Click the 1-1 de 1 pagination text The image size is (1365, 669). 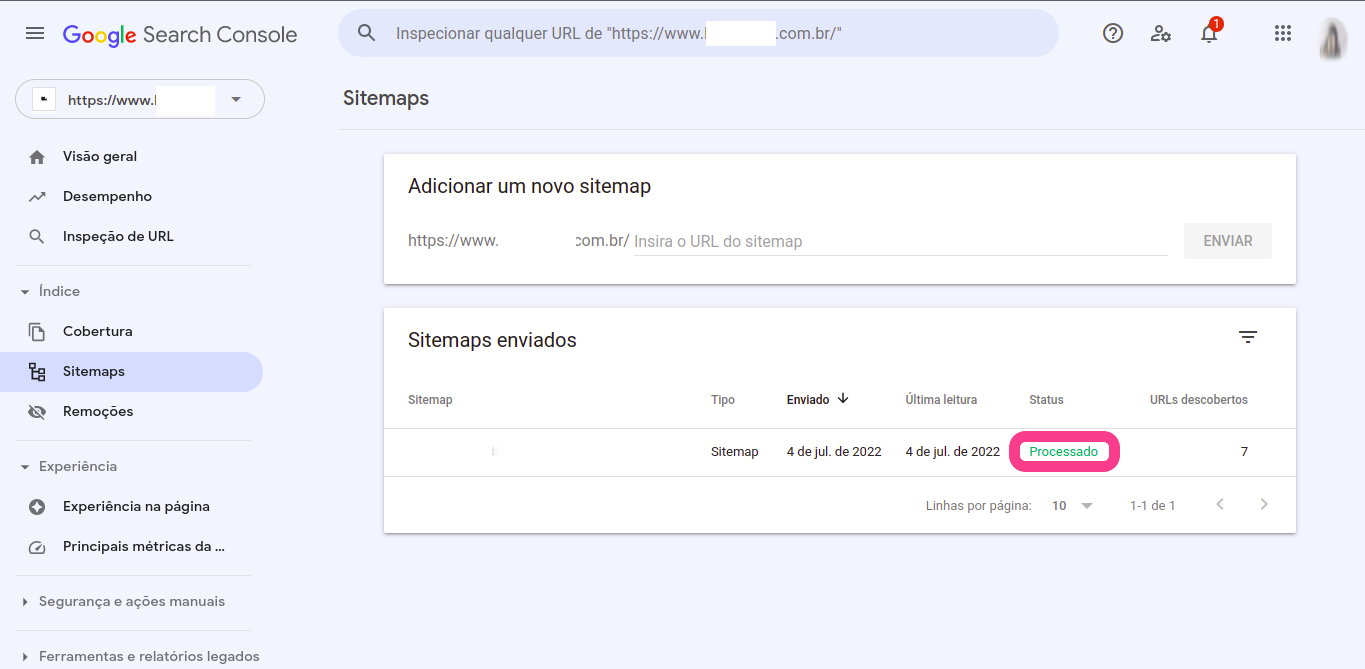coord(1153,506)
